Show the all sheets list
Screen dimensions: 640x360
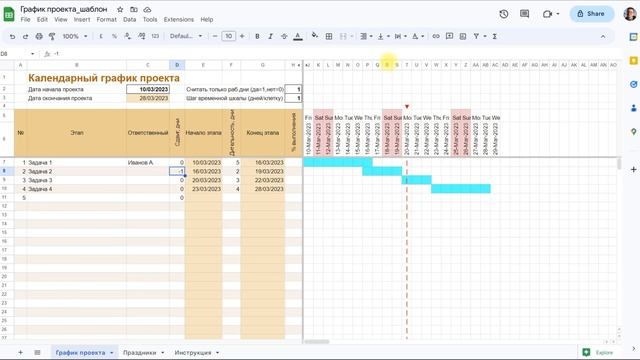[x=37, y=352]
